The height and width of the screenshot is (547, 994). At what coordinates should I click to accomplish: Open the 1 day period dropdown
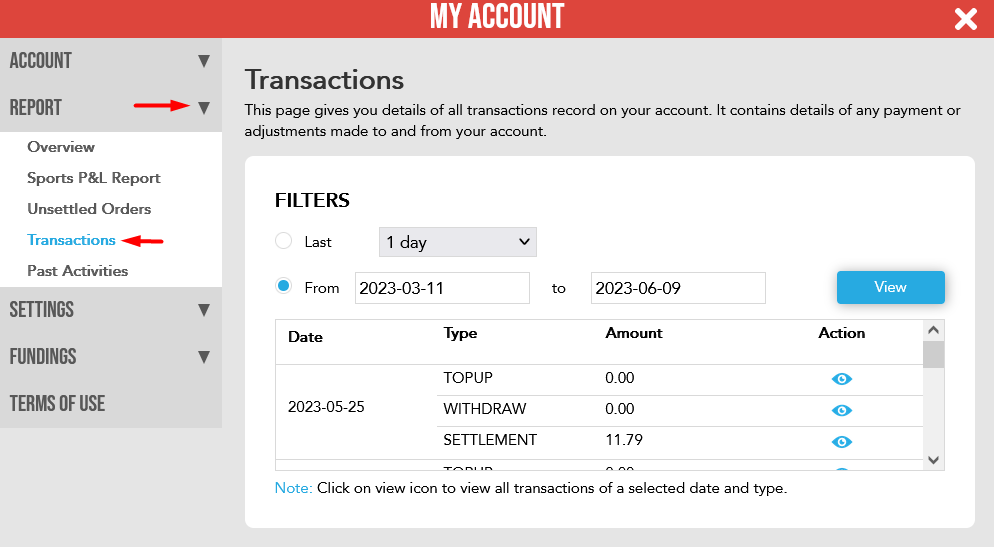[x=458, y=242]
